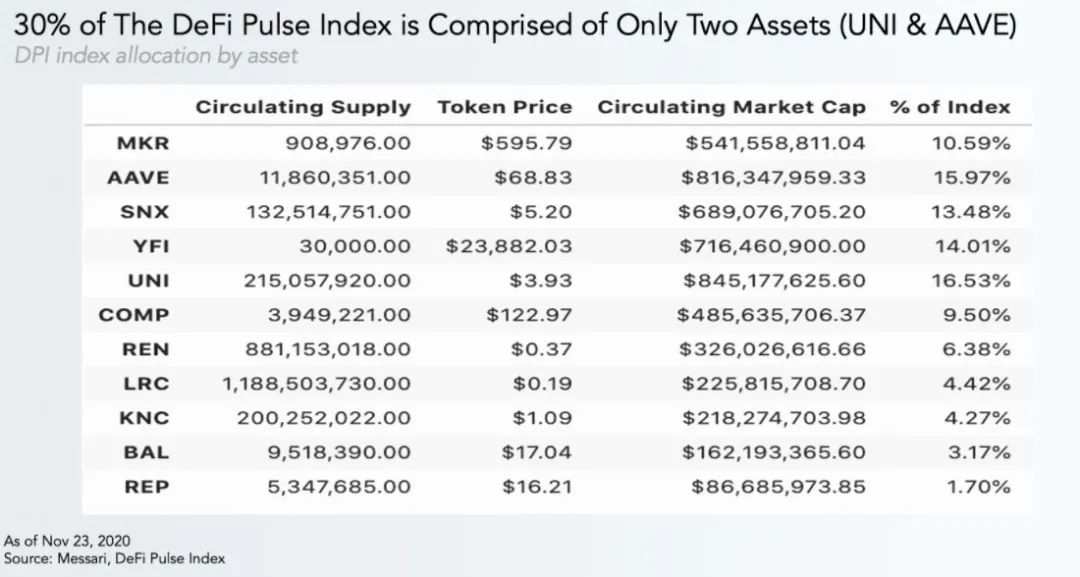Image resolution: width=1080 pixels, height=577 pixels.
Task: Select the As of Nov 23, 2020 note
Action: tap(67, 541)
